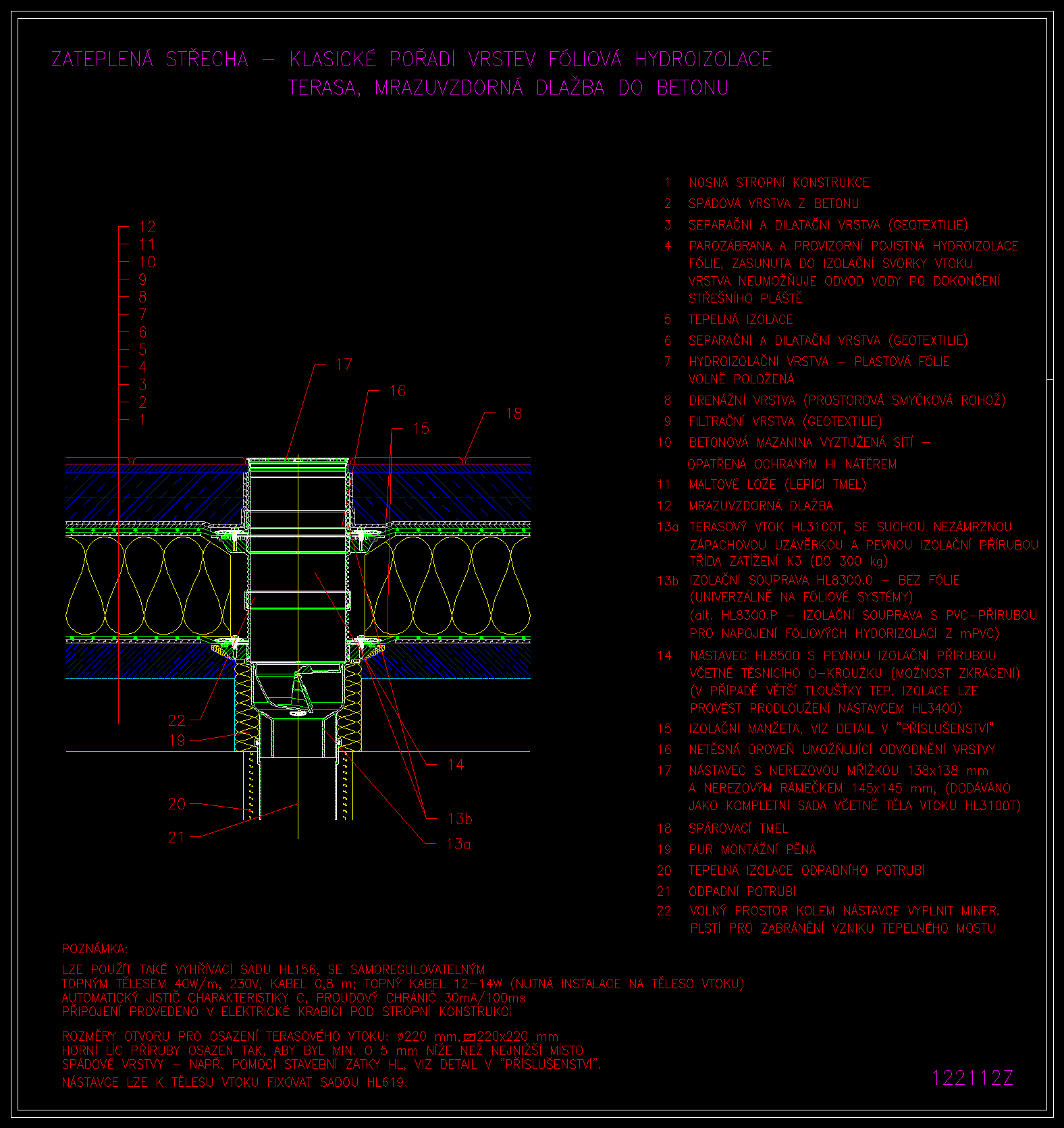
Task: Select the subtitle line starting with "TERASA,"
Action: pyautogui.click(x=508, y=88)
